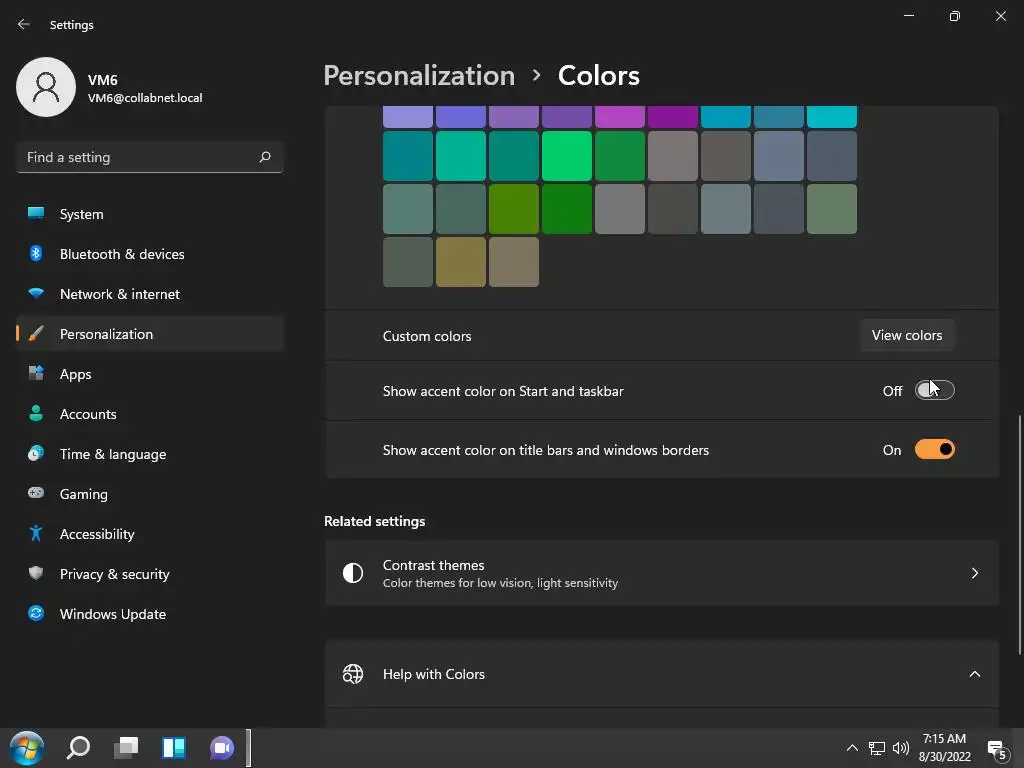The image size is (1024, 768).
Task: Click the Personalization breadcrumb link
Action: [x=419, y=75]
